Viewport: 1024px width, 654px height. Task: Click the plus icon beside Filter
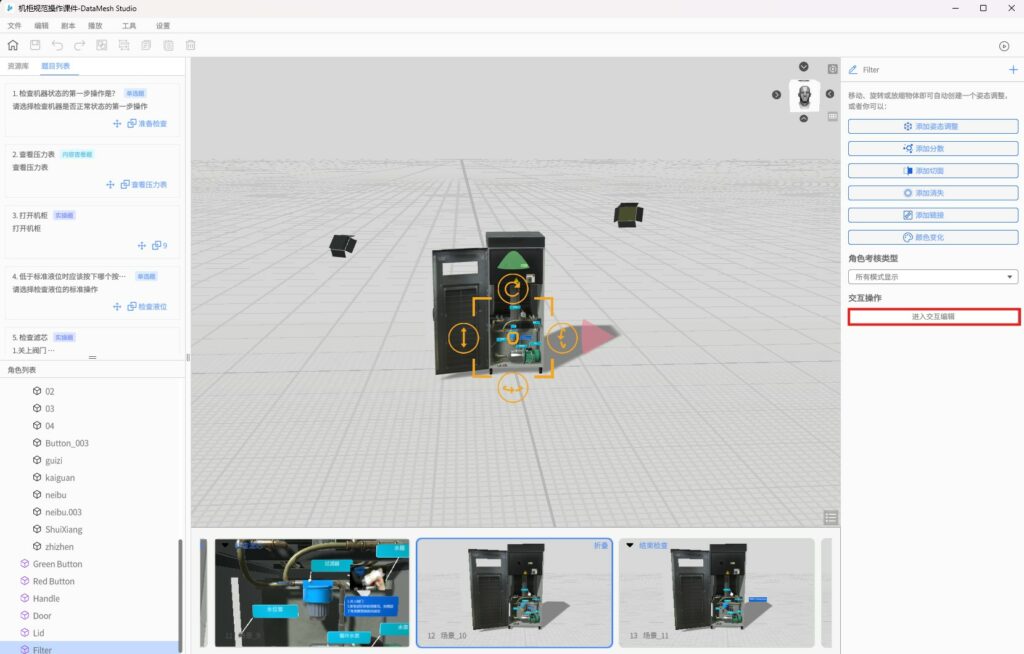(x=1013, y=70)
